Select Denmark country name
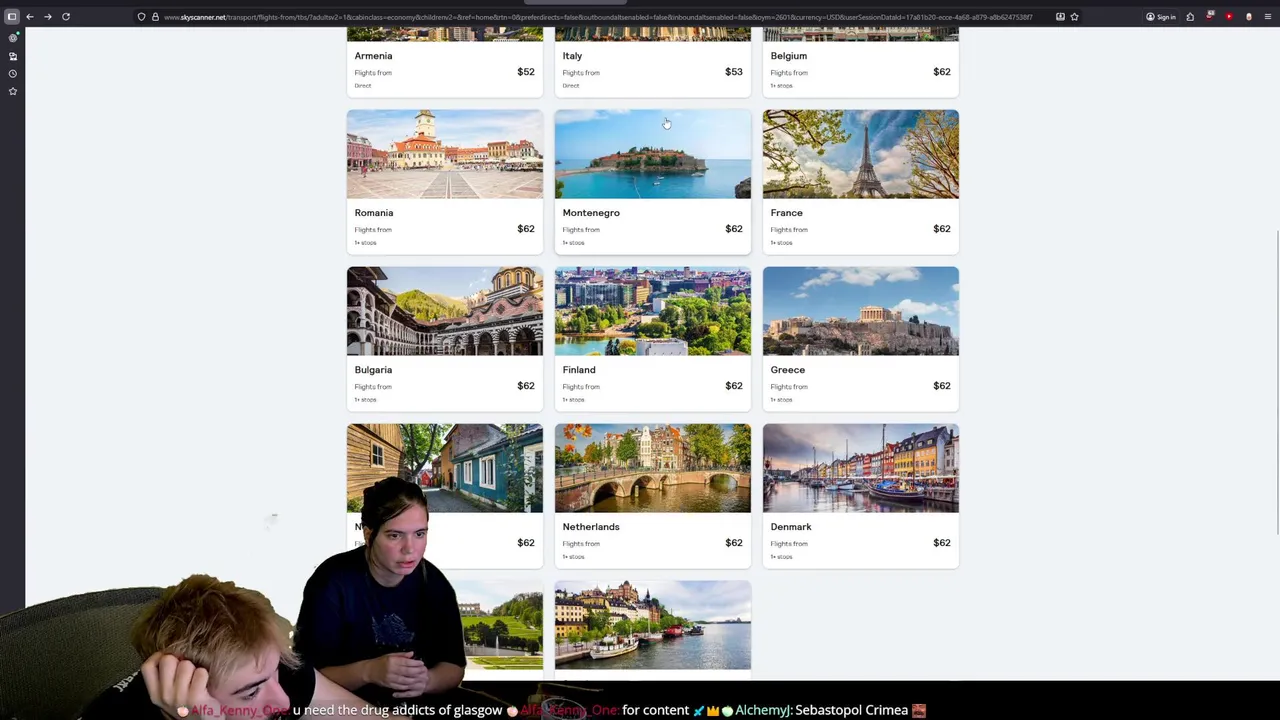 791,527
